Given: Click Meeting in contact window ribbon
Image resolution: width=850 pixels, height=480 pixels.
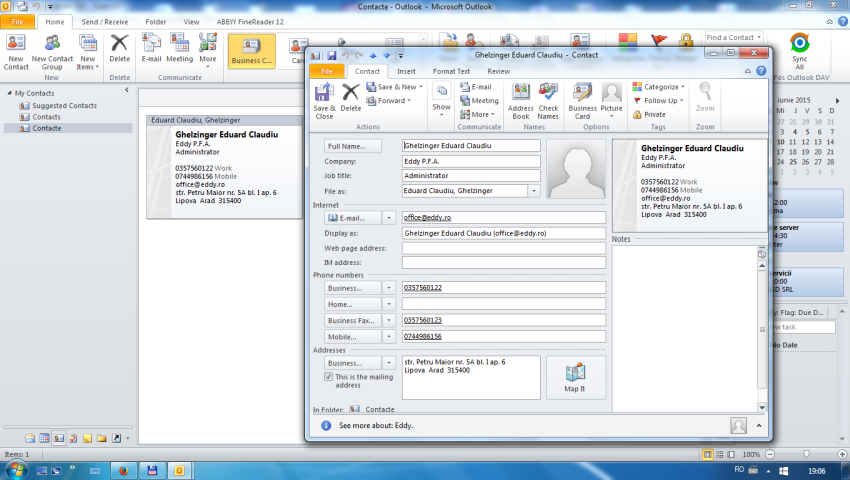Looking at the screenshot, I should (x=479, y=101).
